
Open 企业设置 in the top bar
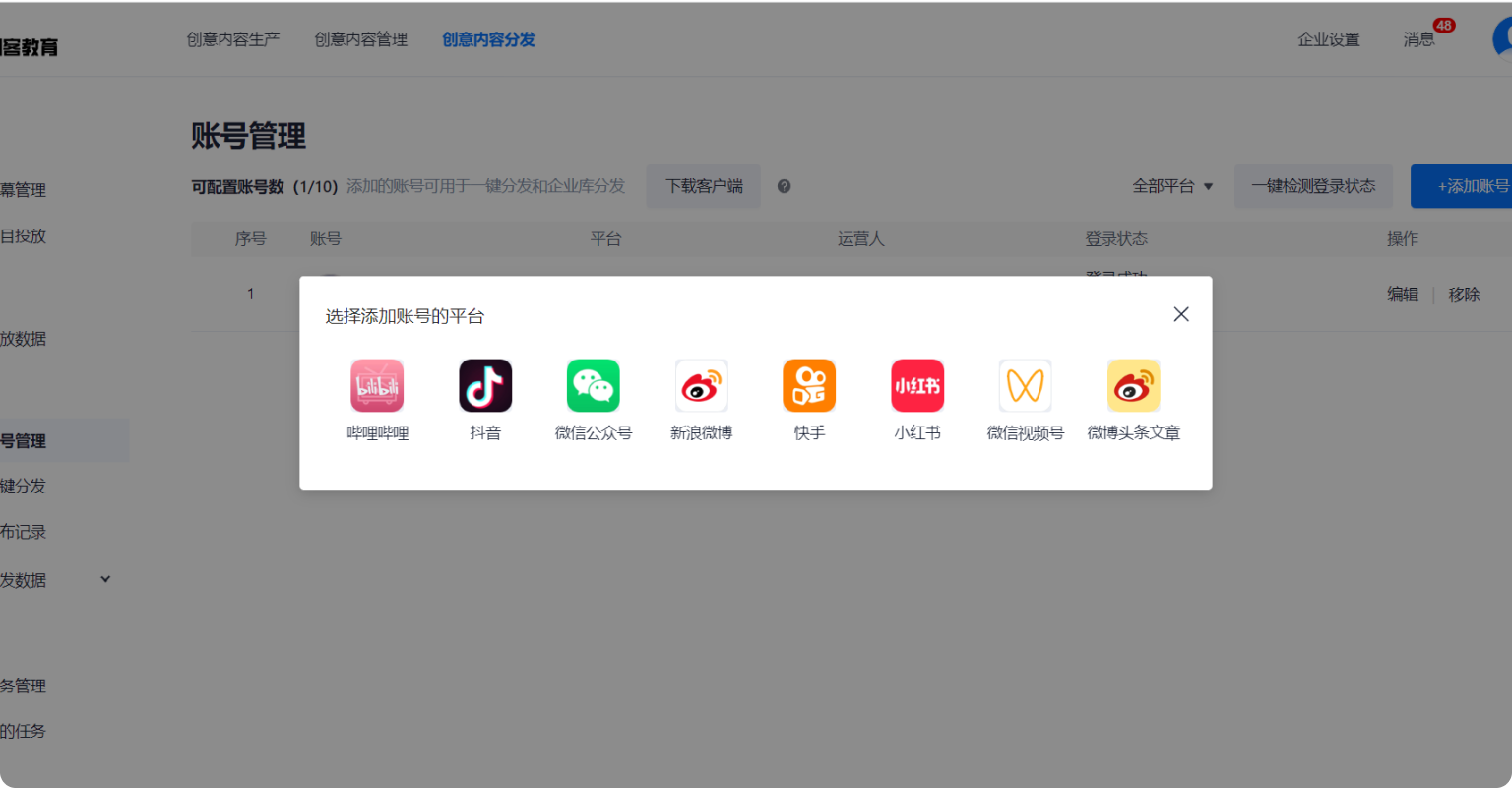pos(1328,39)
